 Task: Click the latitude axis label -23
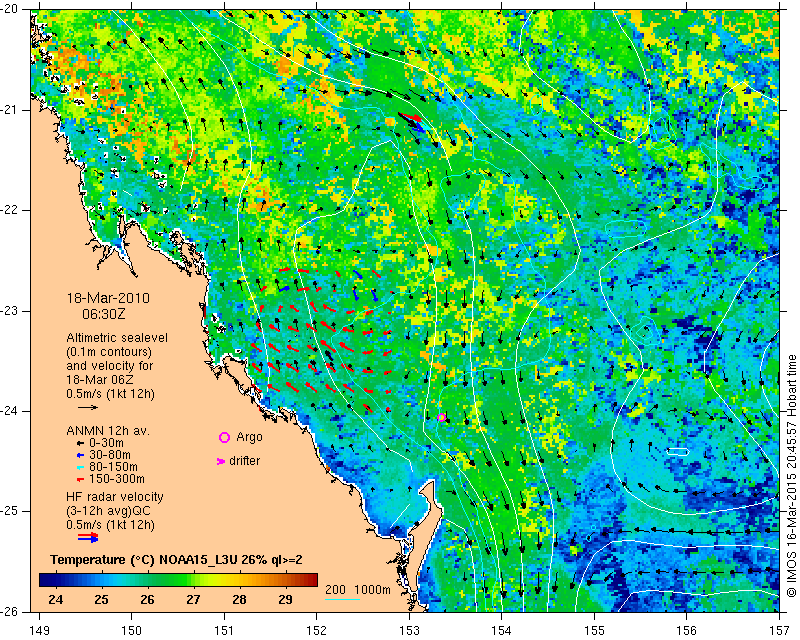point(10,311)
